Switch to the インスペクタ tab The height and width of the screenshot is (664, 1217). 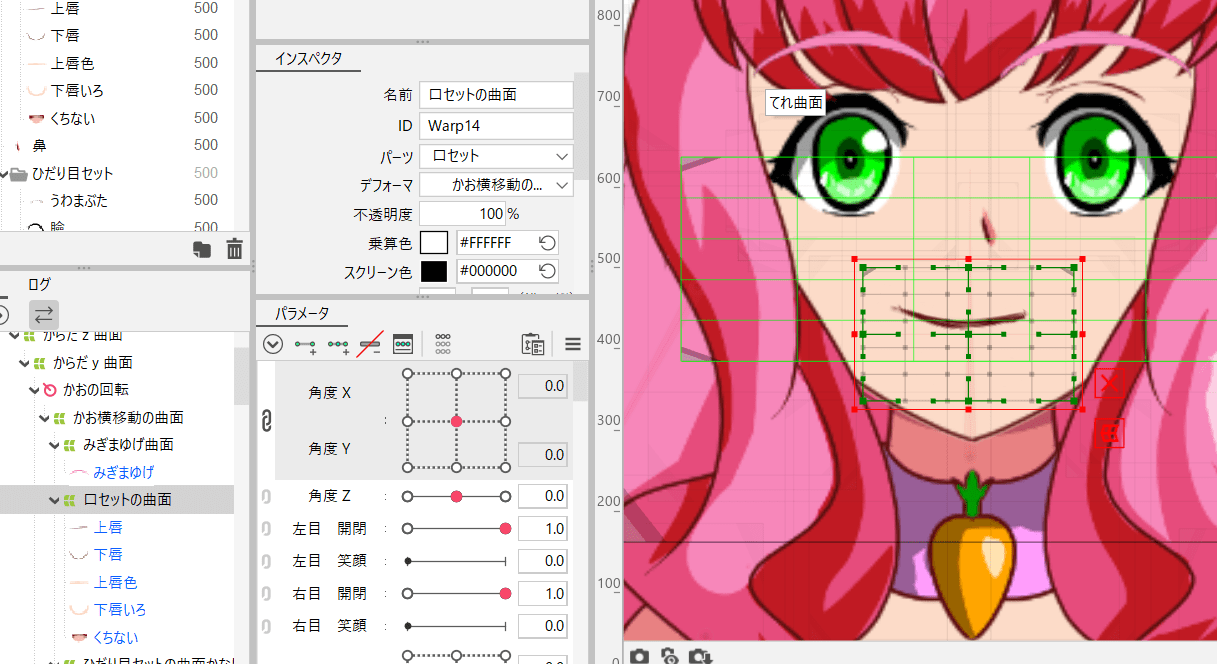click(308, 58)
